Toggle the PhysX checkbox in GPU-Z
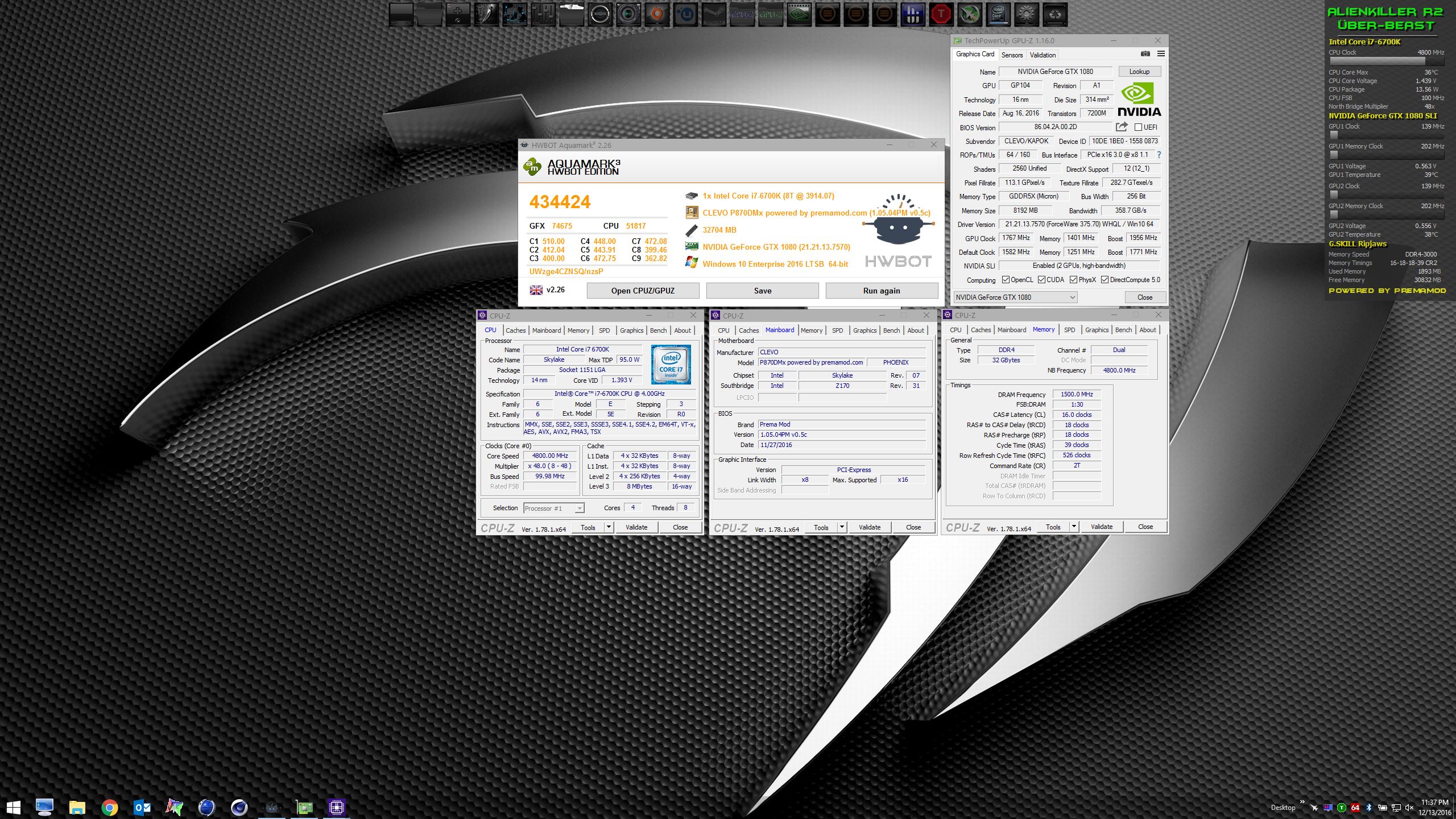This screenshot has height=819, width=1456. click(1074, 280)
